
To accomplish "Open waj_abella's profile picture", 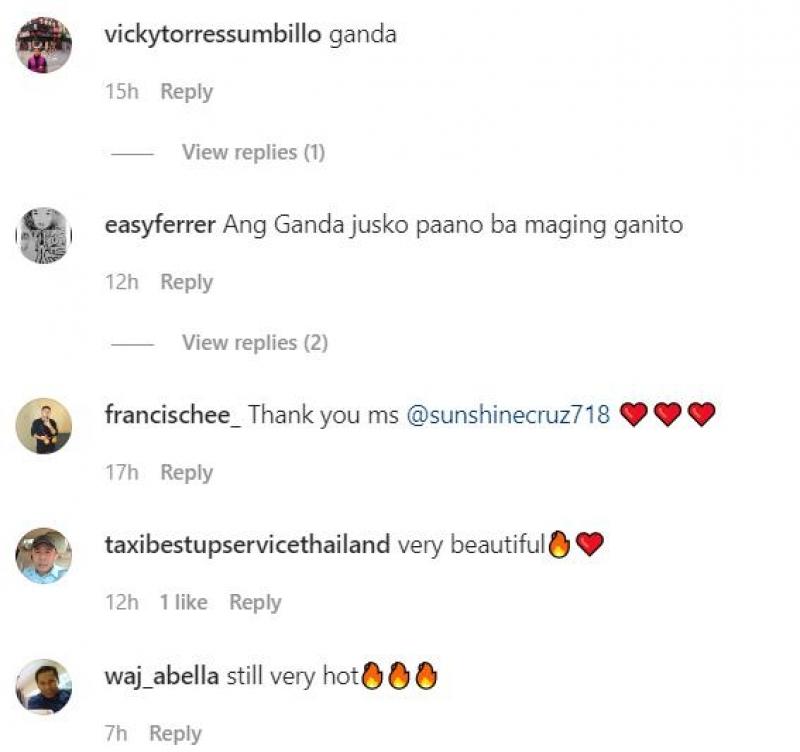I will pyautogui.click(x=44, y=687).
